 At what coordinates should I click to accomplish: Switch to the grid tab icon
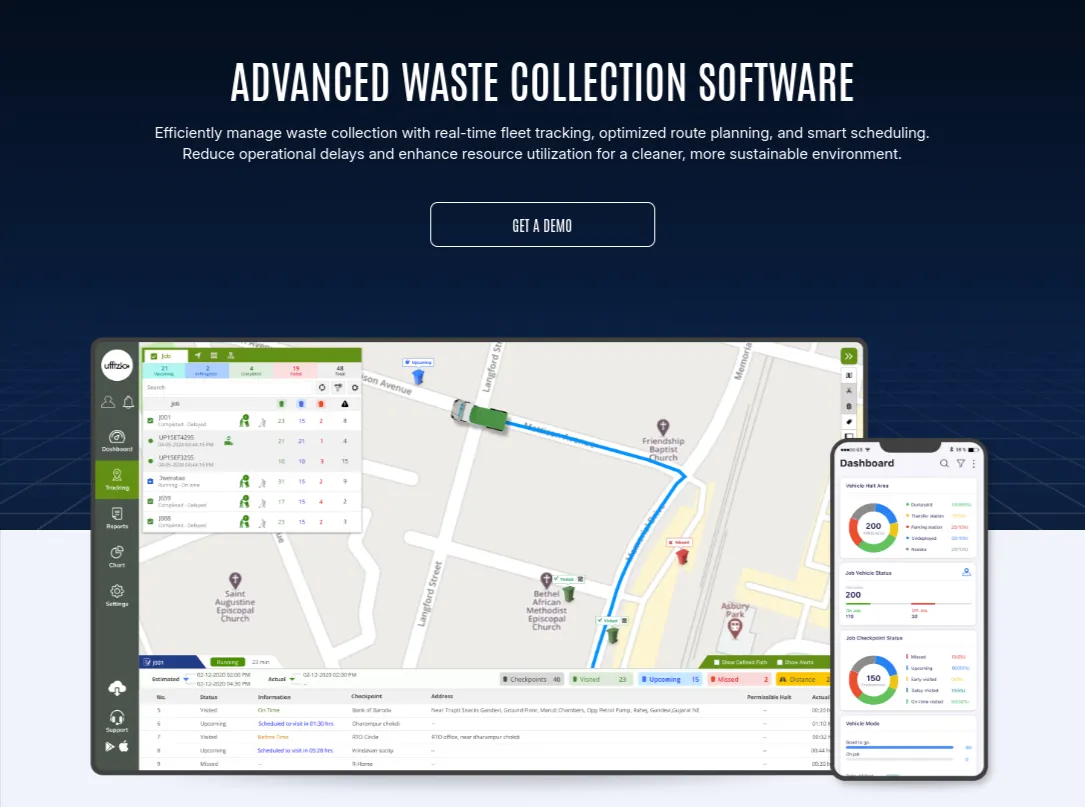coord(214,355)
